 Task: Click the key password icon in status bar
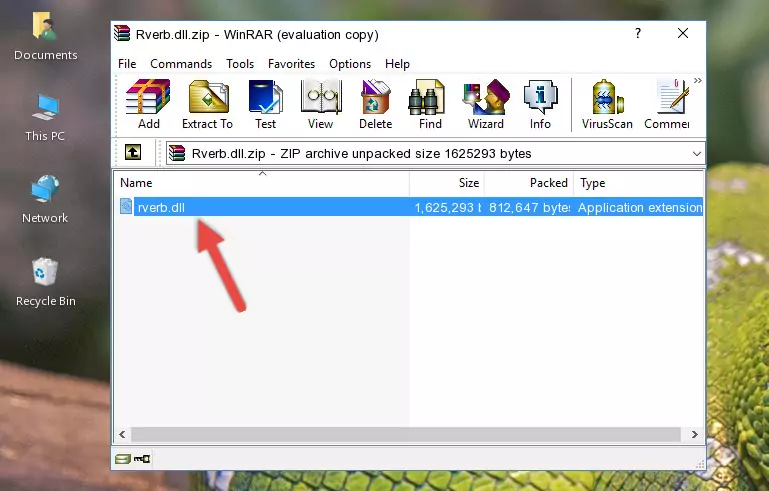142,459
